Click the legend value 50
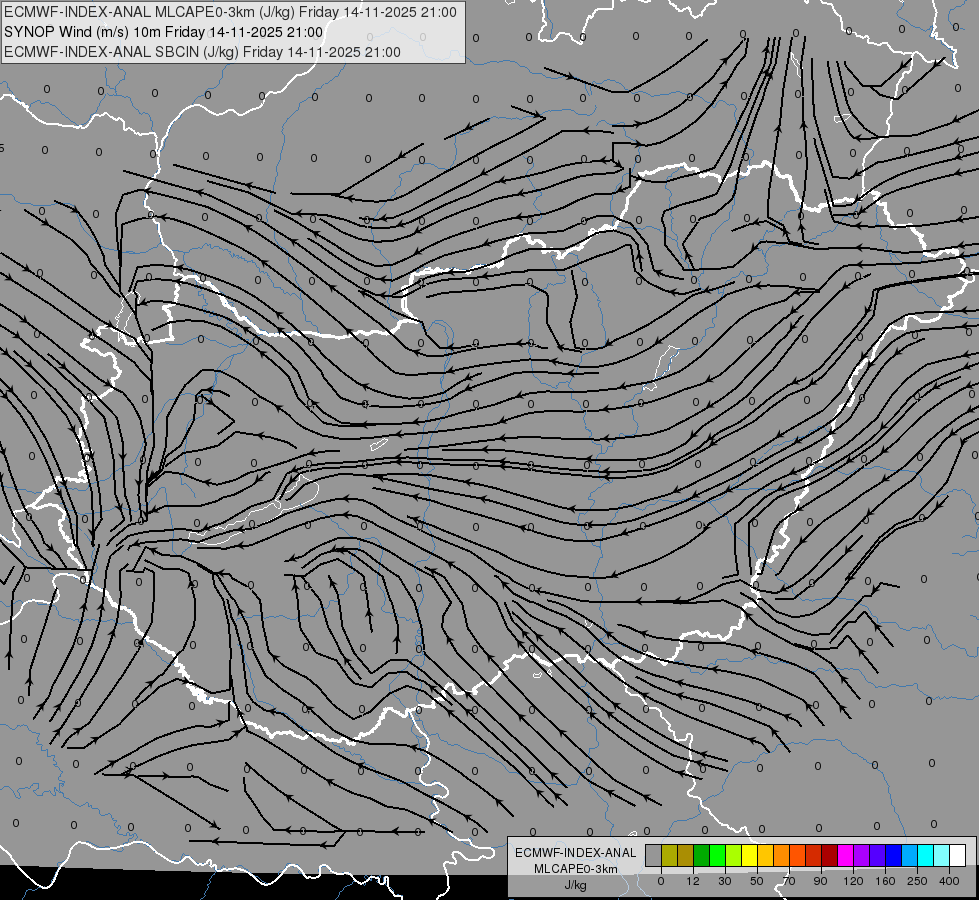The height and width of the screenshot is (900, 979). (x=757, y=881)
